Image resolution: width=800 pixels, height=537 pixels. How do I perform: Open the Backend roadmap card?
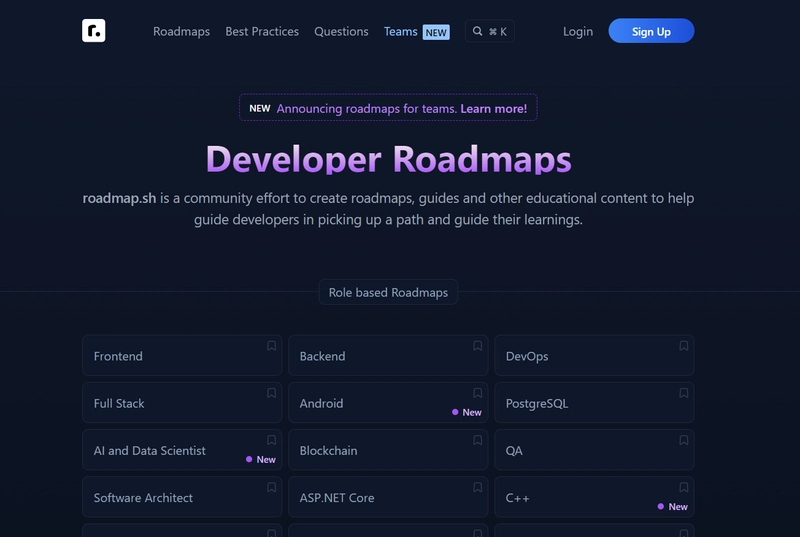pyautogui.click(x=388, y=355)
